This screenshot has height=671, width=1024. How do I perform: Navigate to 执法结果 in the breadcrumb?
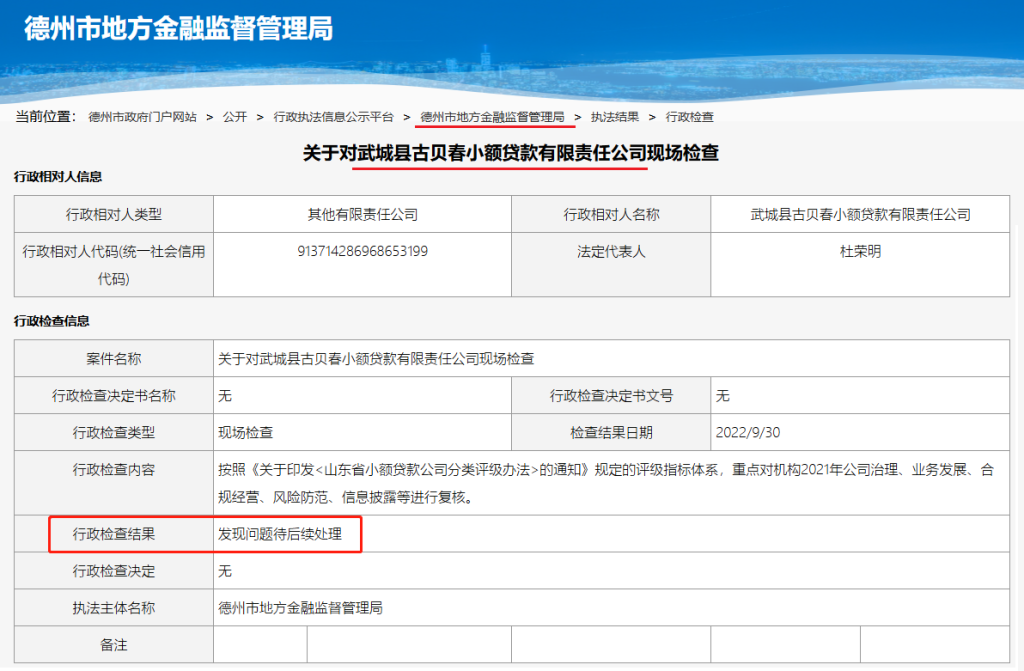point(614,117)
